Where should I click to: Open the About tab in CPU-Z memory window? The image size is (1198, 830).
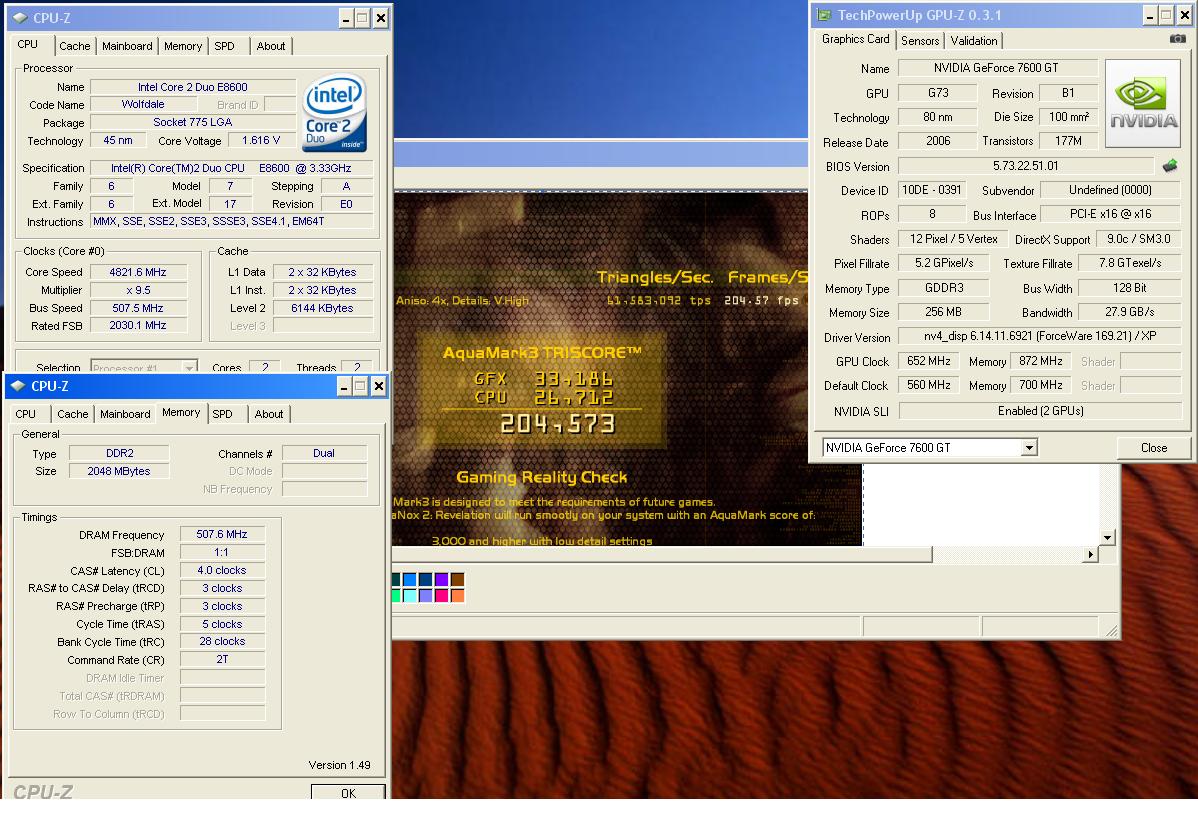click(269, 414)
